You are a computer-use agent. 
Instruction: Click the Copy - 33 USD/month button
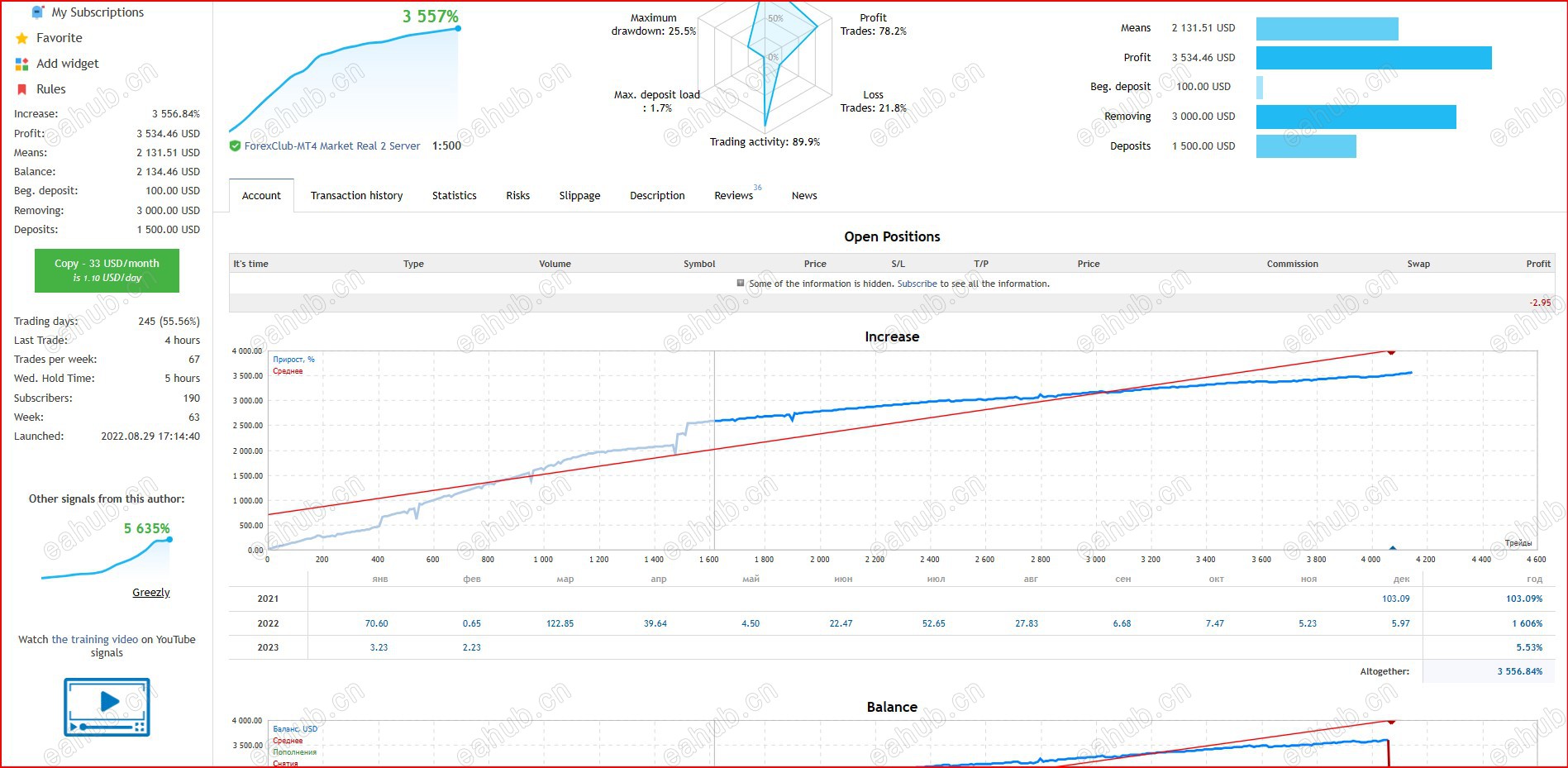coord(106,270)
